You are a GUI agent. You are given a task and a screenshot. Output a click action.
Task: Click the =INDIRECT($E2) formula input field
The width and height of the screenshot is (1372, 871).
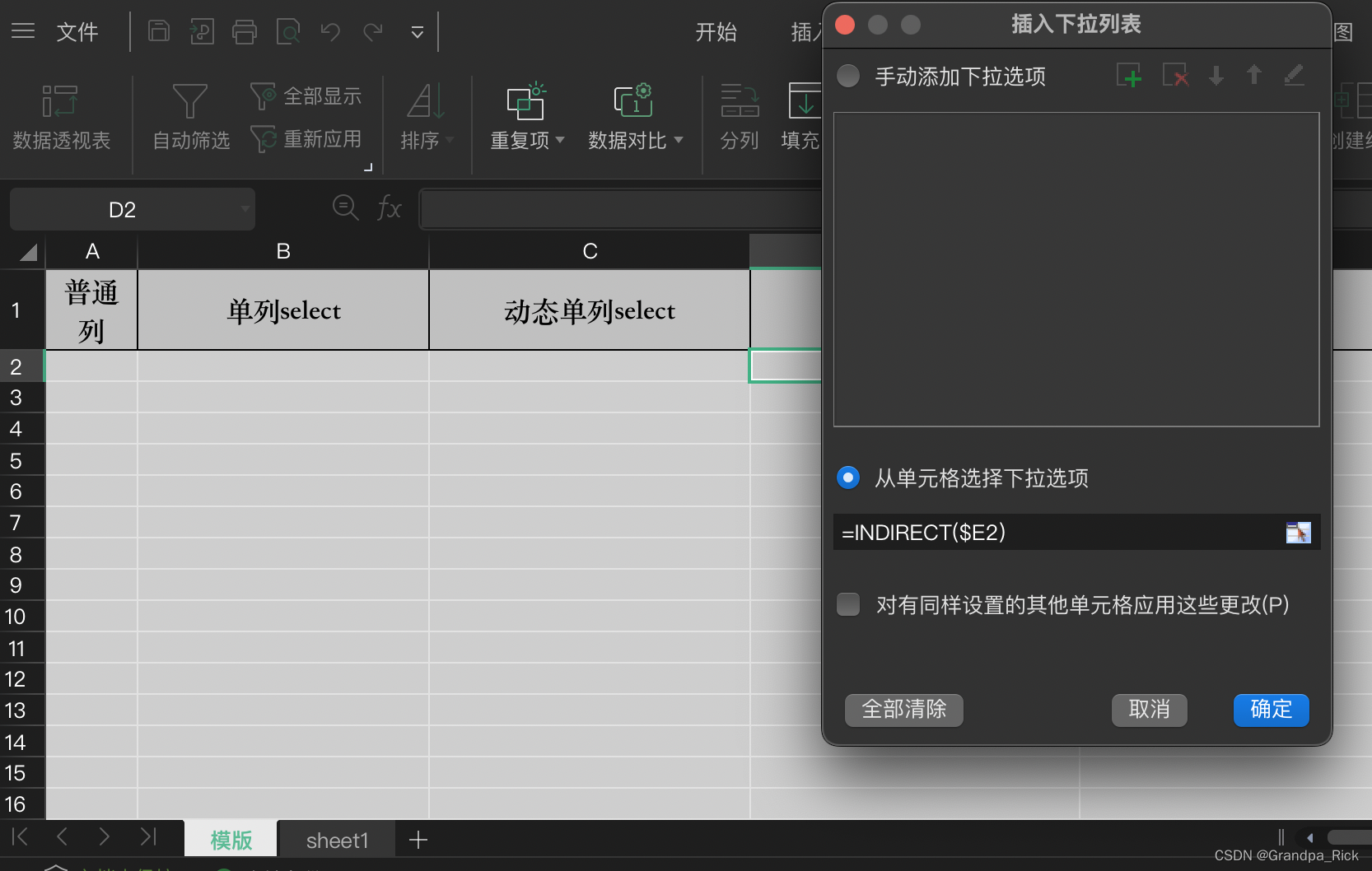click(x=1029, y=533)
